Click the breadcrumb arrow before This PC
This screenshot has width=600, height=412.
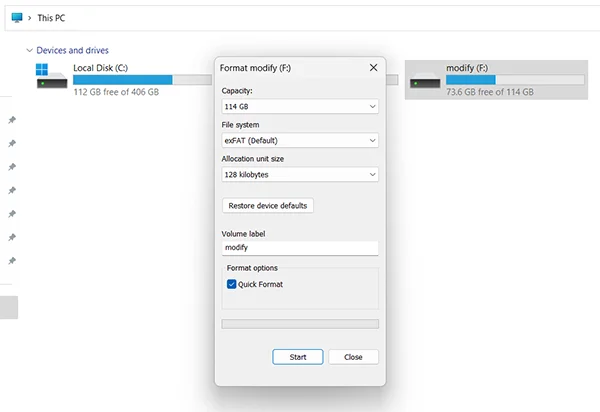(29, 18)
